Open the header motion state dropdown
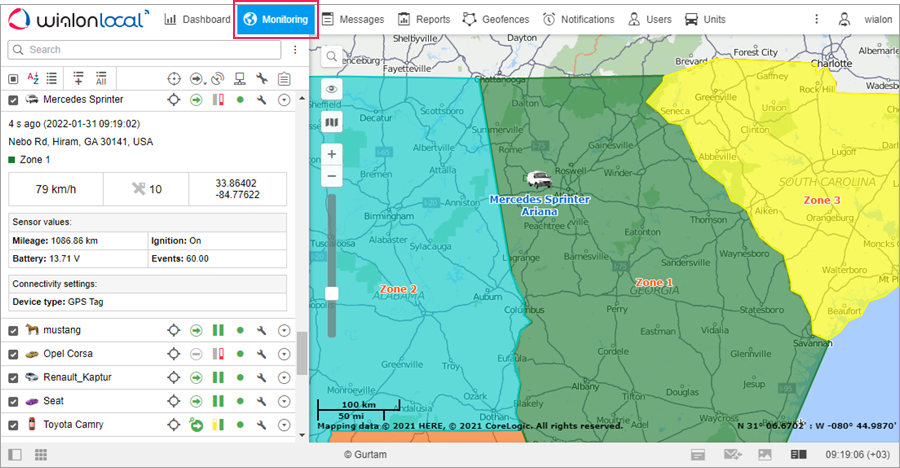Image resolution: width=900 pixels, height=468 pixels. (x=197, y=79)
